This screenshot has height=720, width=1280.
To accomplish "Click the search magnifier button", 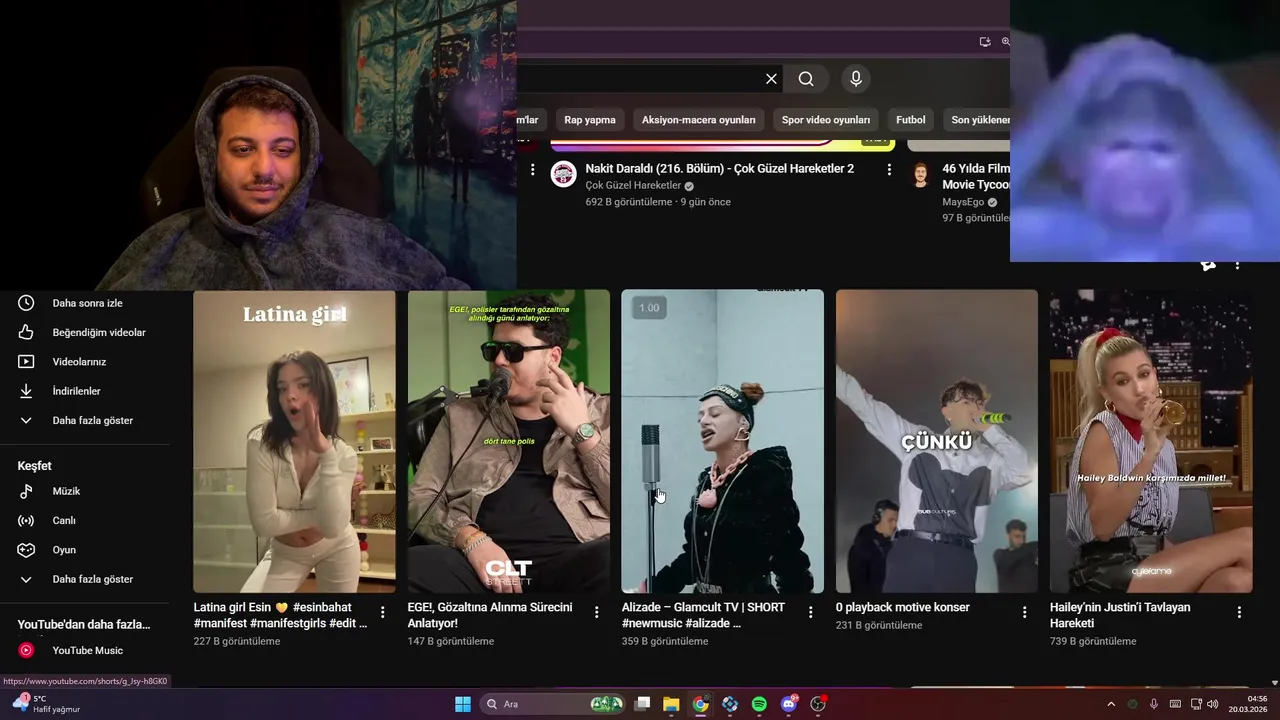I will coord(806,79).
